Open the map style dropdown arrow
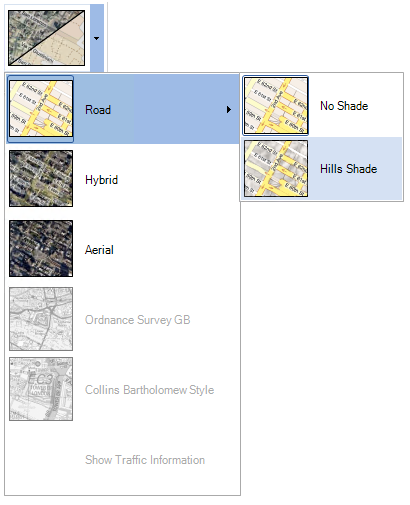This screenshot has width=410, height=505. (x=97, y=38)
